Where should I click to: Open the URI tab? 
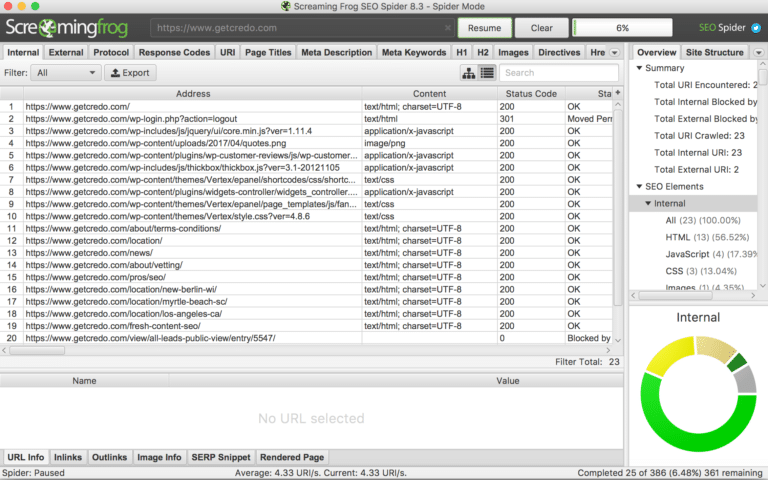(x=228, y=52)
